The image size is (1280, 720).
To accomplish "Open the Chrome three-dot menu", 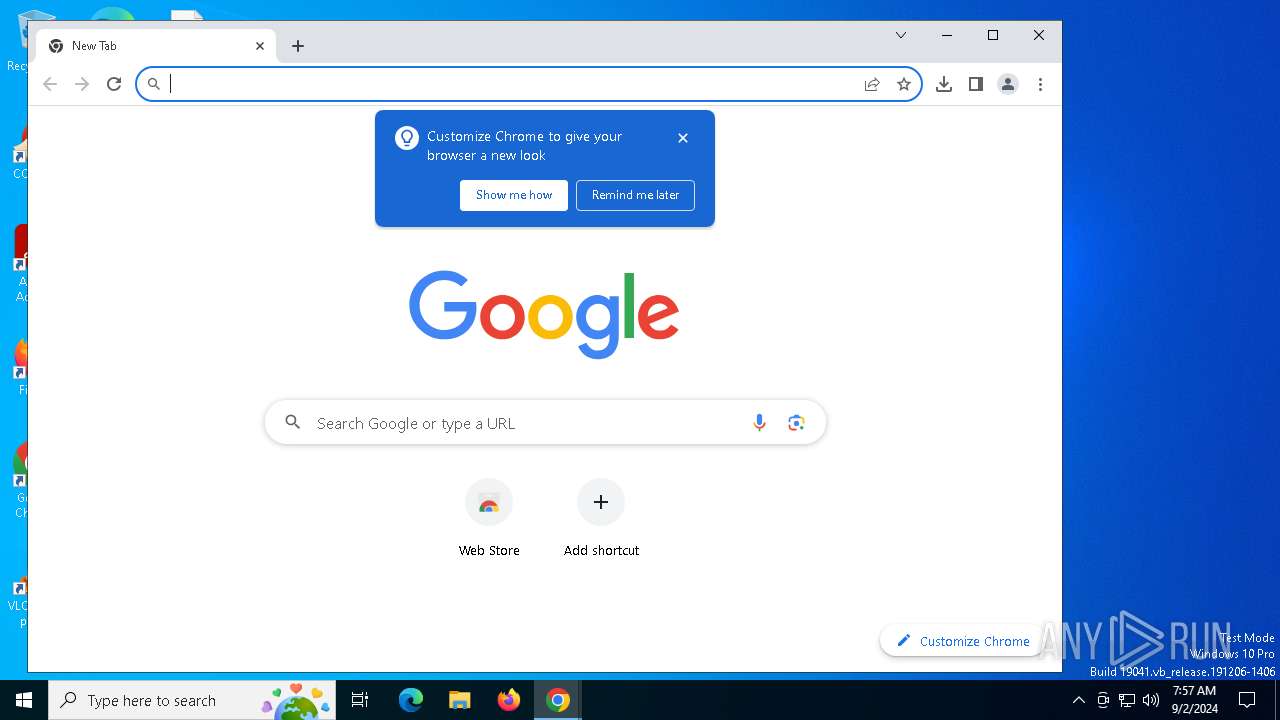I will coord(1040,85).
